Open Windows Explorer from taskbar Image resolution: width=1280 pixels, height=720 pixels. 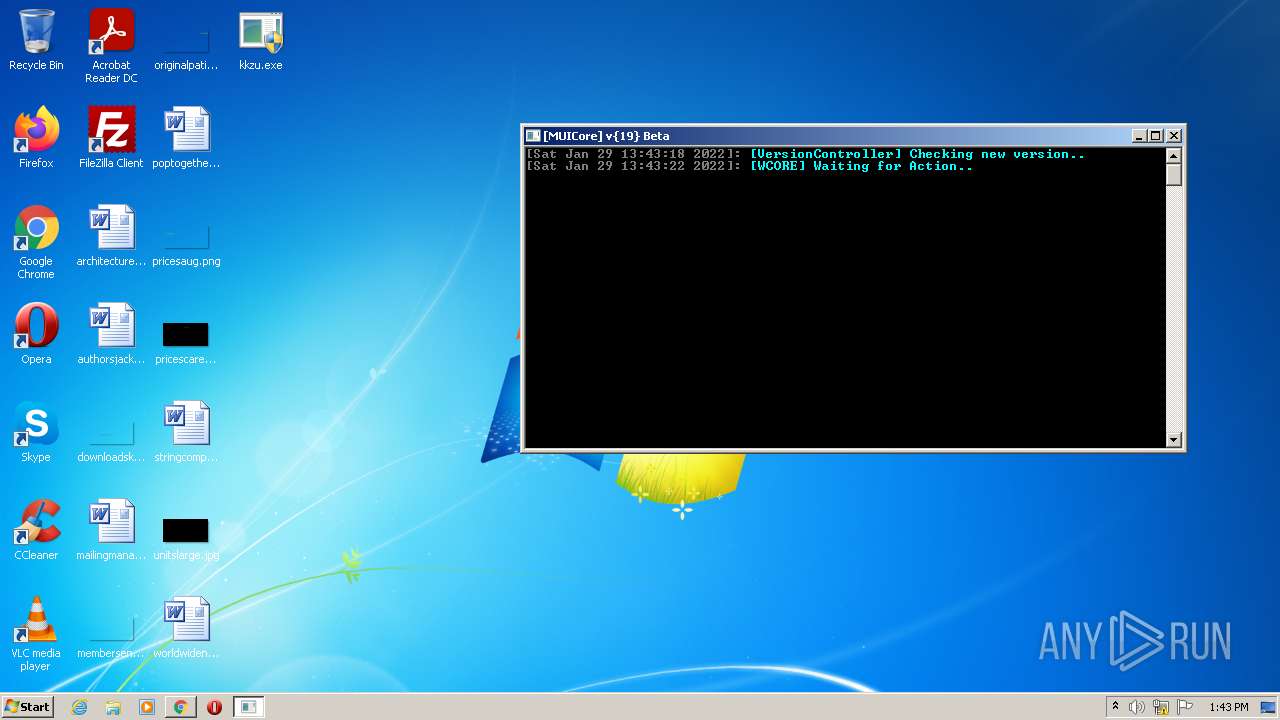tap(113, 707)
